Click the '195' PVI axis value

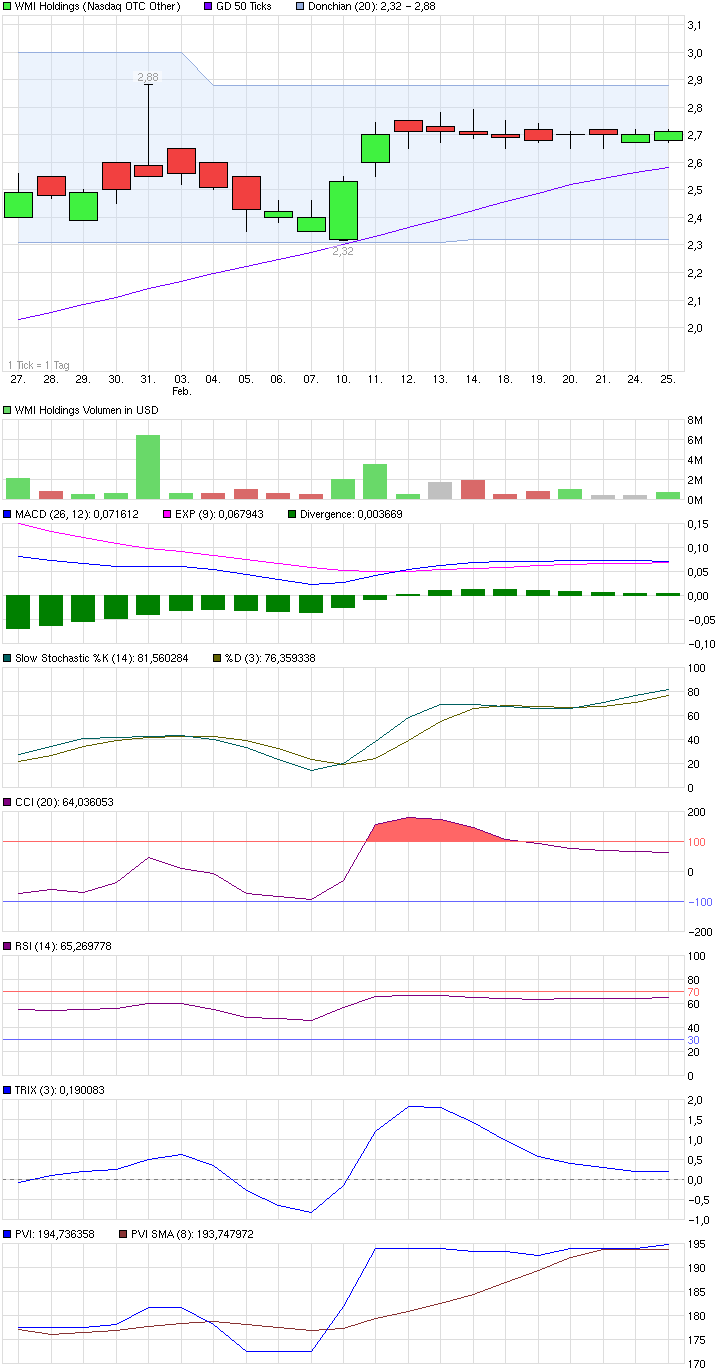(696, 1244)
